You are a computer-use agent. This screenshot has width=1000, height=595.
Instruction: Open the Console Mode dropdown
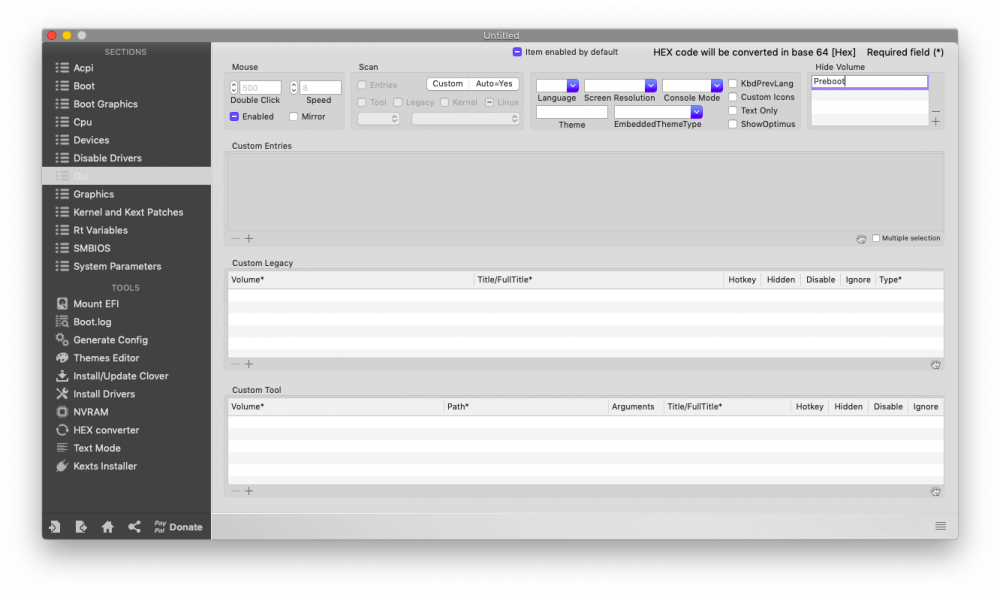pos(716,85)
